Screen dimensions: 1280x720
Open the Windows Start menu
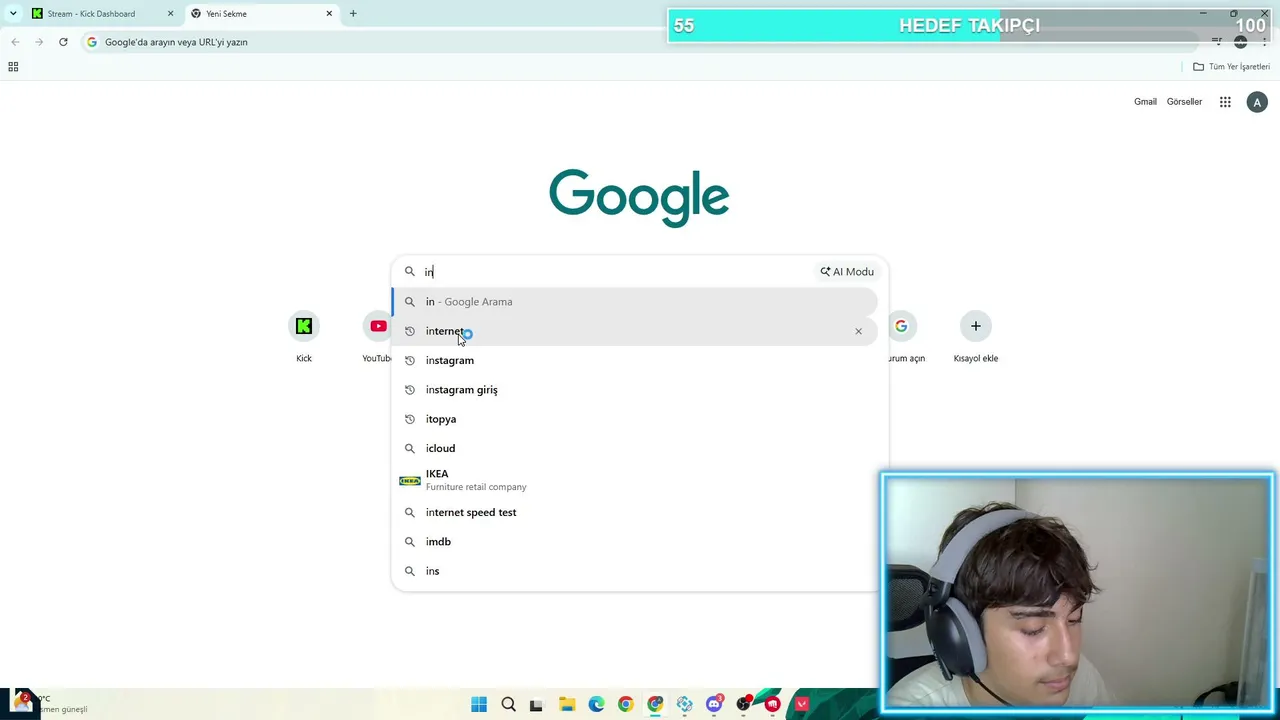479,704
